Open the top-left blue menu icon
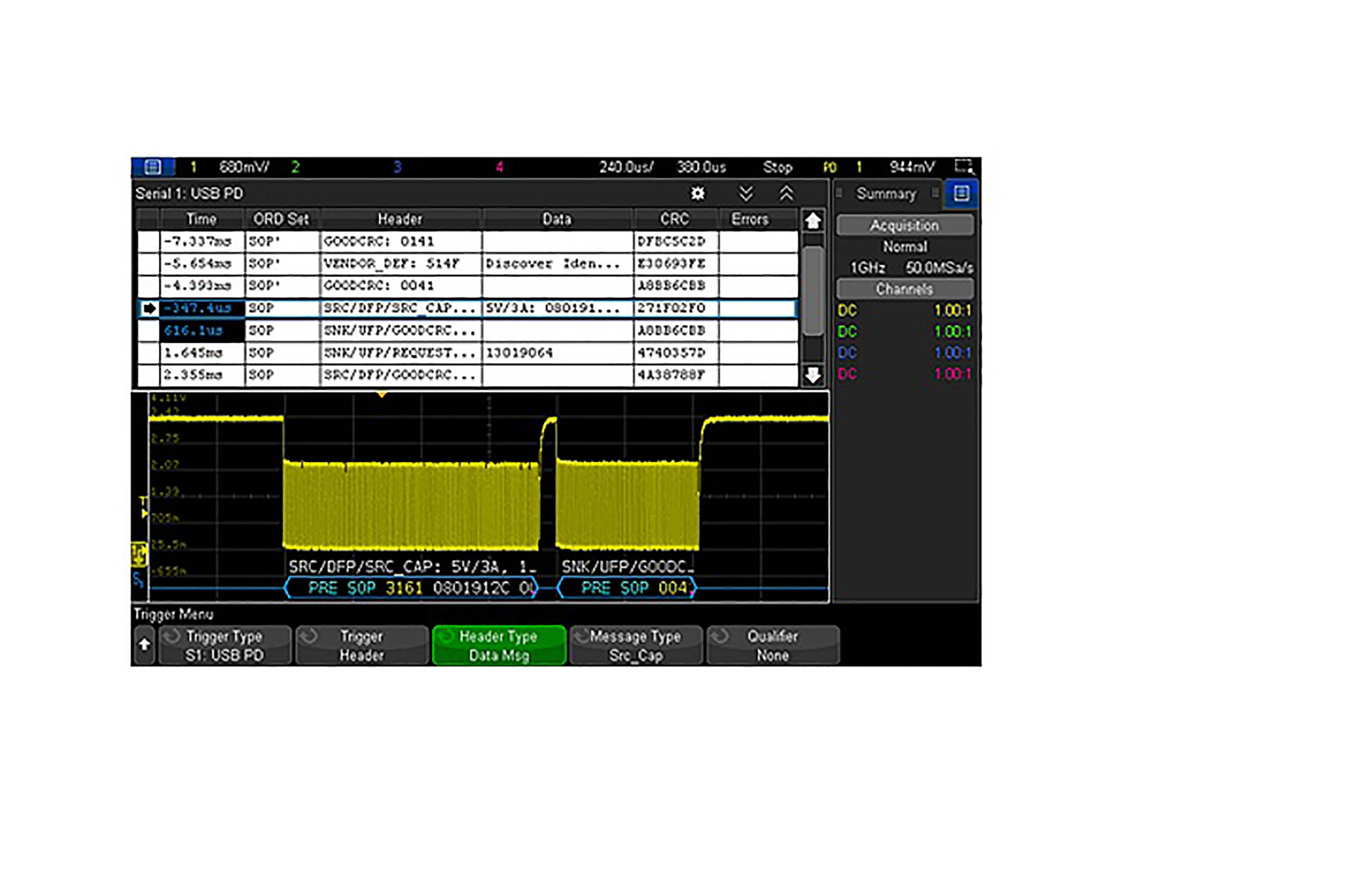The image size is (1359, 896). pyautogui.click(x=152, y=167)
